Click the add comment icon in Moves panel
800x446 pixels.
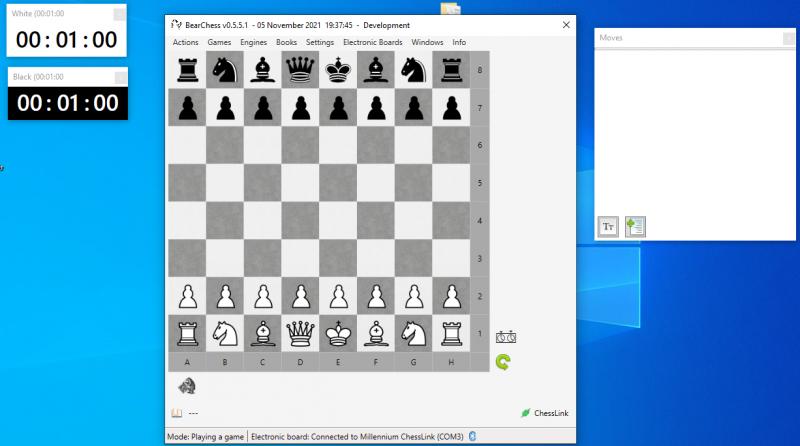click(635, 227)
